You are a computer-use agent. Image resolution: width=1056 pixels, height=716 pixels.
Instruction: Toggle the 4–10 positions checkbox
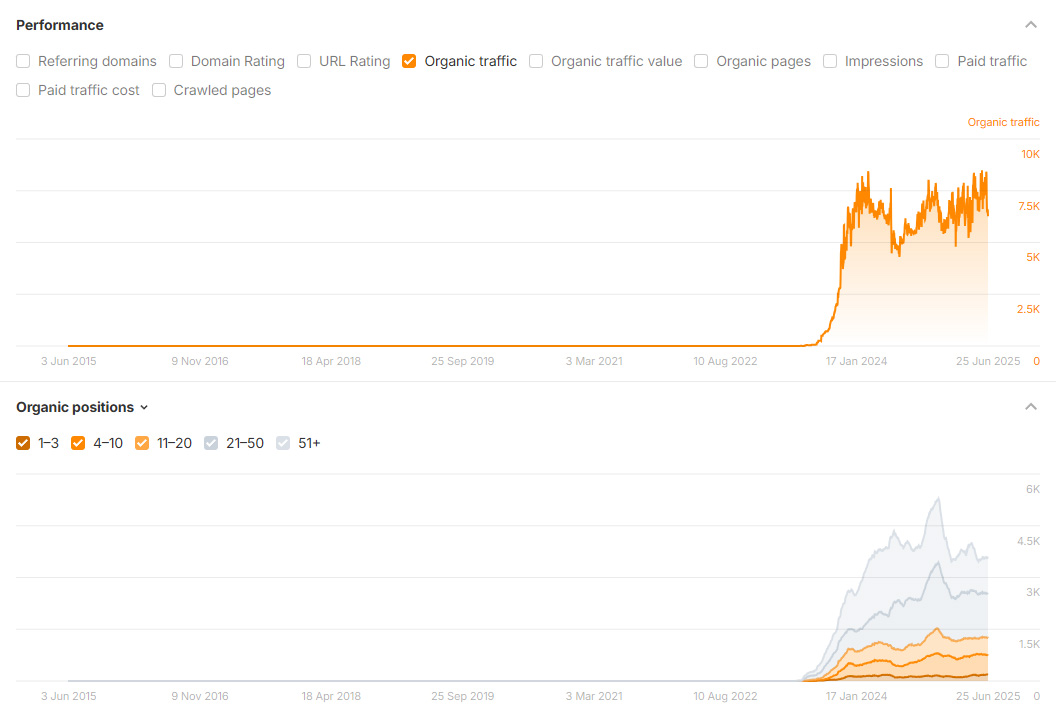coord(78,443)
